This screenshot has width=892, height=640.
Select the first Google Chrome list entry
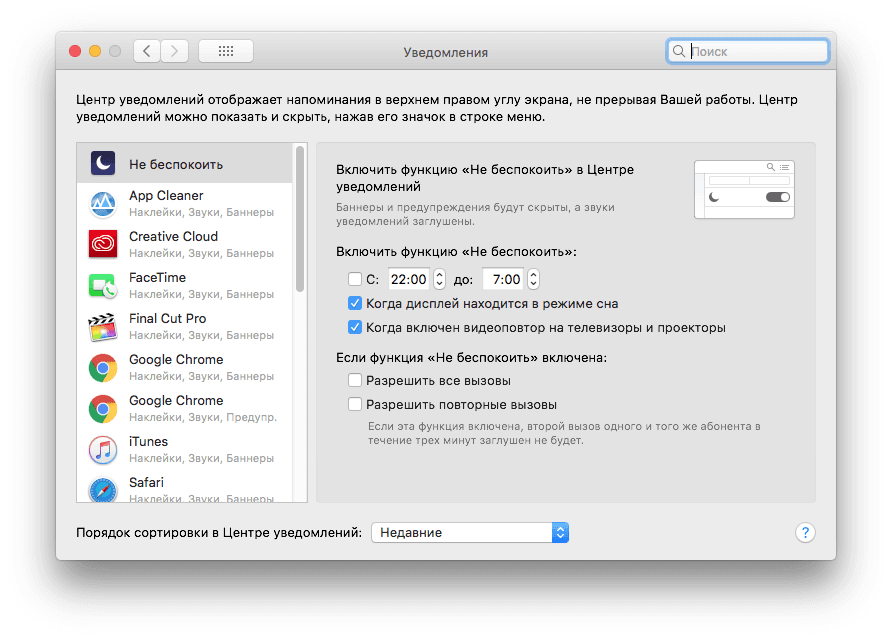click(x=176, y=368)
